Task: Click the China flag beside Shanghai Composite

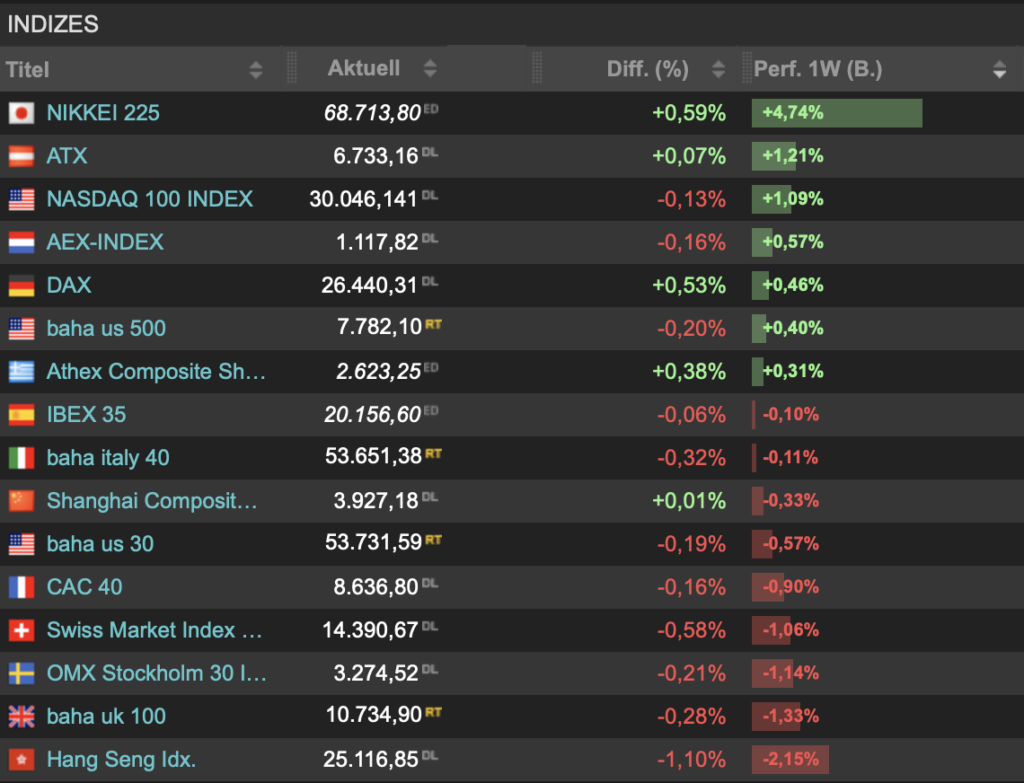Action: coord(21,502)
